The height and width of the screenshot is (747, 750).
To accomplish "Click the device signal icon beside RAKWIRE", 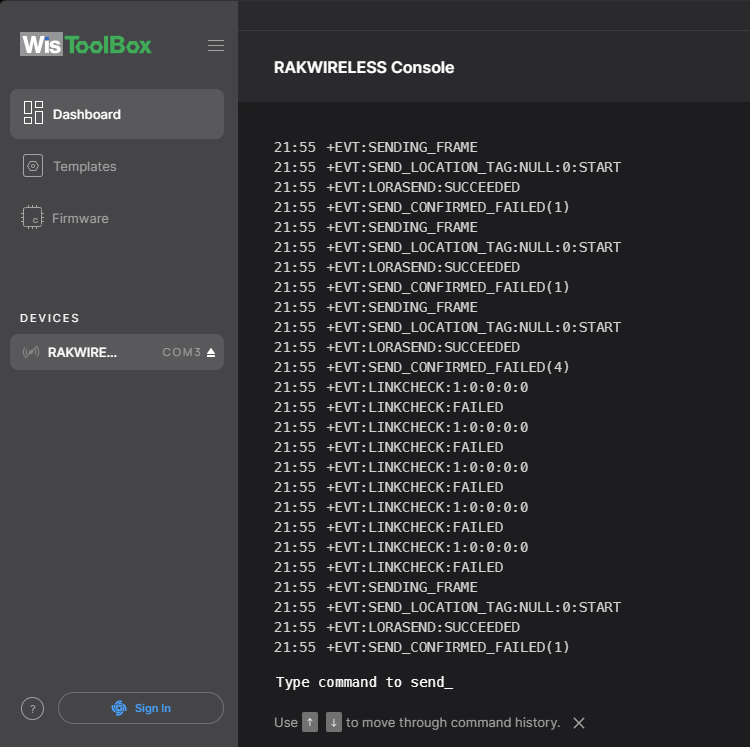I will point(30,352).
